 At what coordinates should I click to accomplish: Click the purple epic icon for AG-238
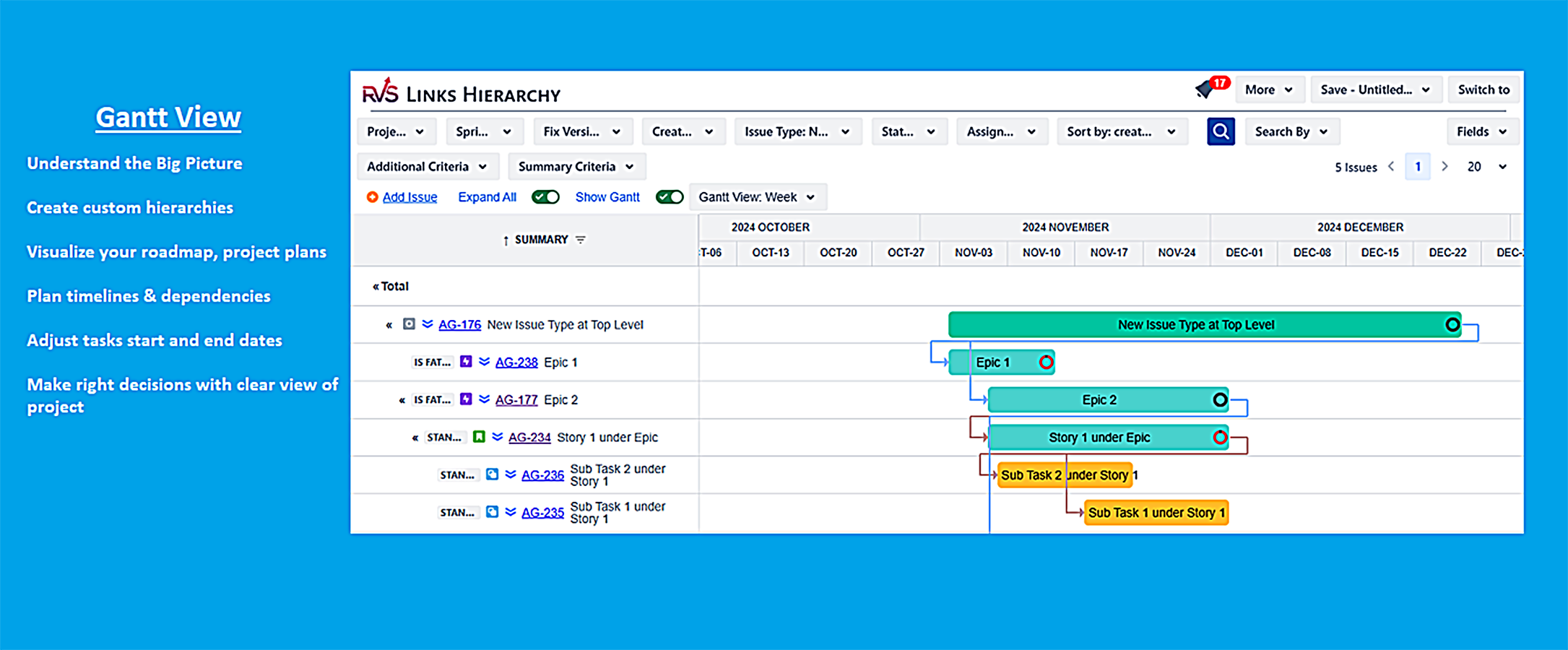(x=466, y=362)
